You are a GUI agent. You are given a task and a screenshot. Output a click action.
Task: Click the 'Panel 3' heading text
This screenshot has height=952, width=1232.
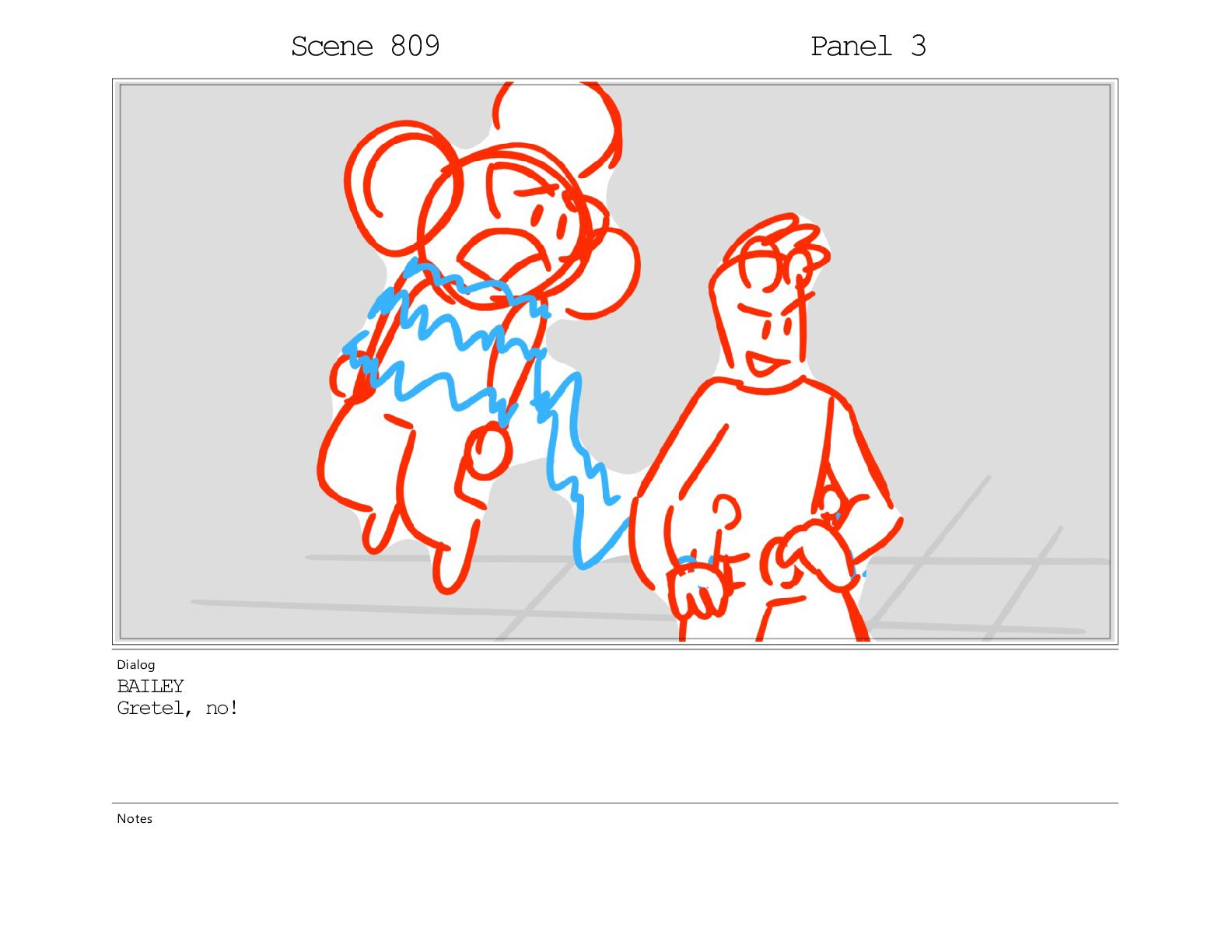(868, 47)
